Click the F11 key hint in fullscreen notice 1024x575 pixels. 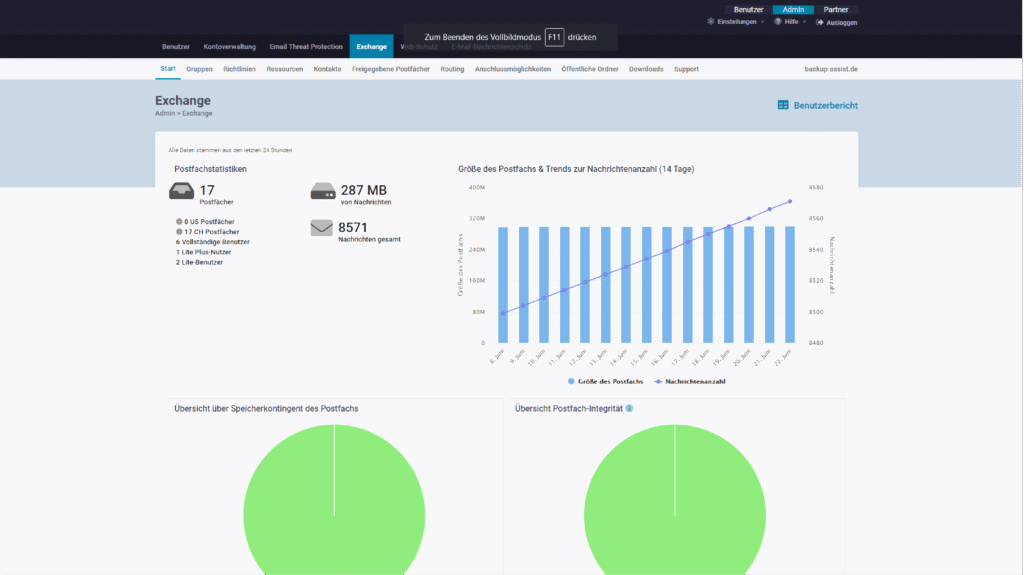(554, 37)
